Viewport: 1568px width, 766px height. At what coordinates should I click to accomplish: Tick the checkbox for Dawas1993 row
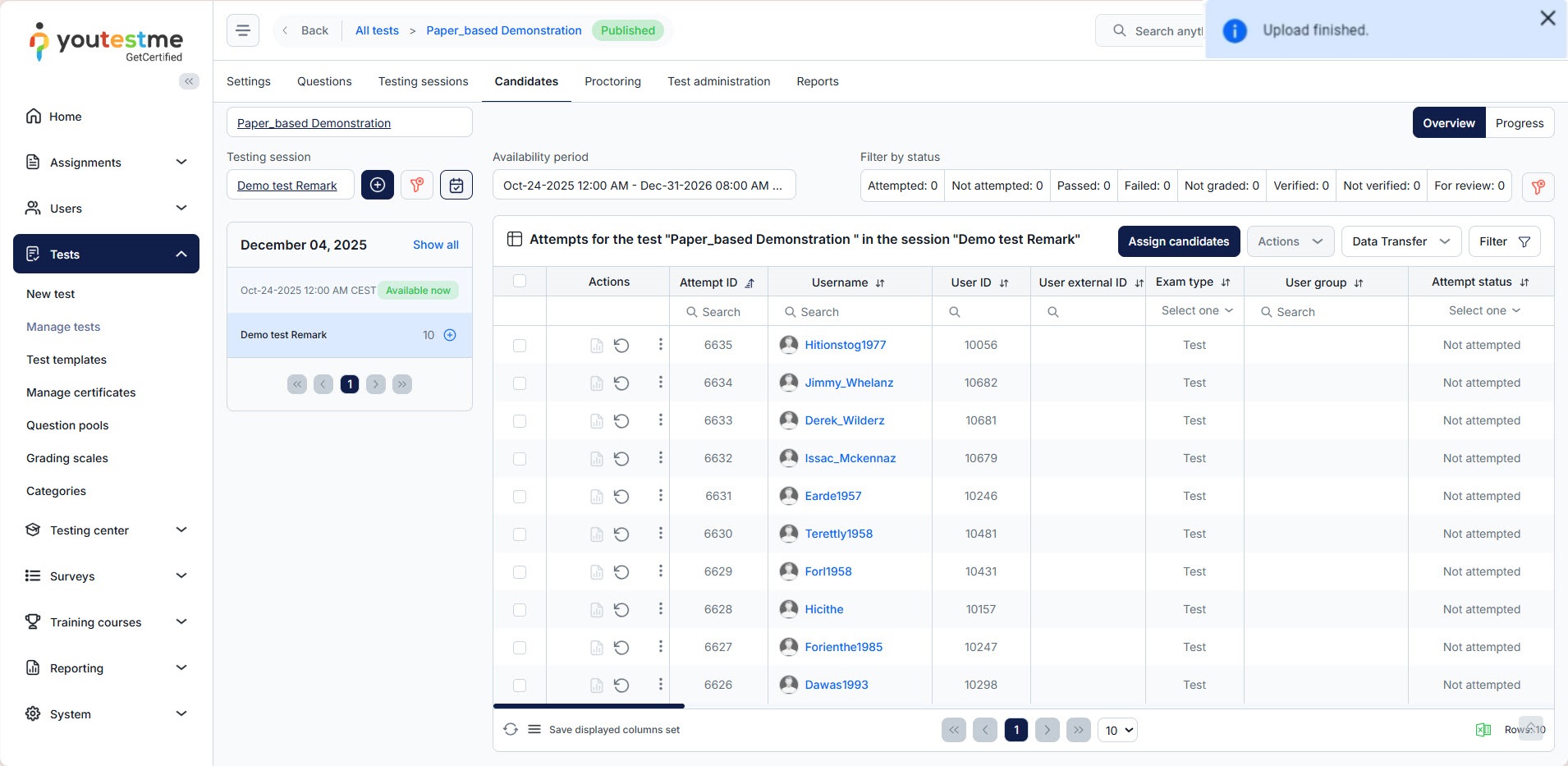point(520,686)
